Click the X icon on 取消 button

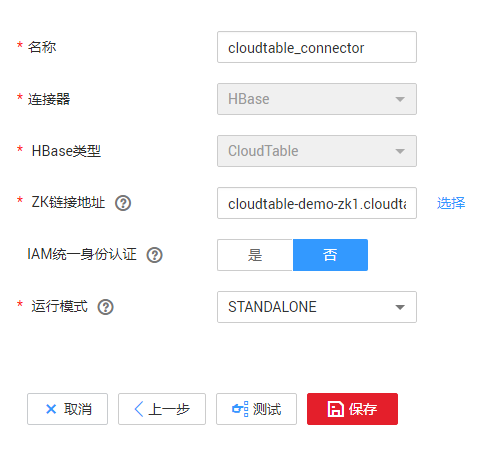(x=51, y=409)
